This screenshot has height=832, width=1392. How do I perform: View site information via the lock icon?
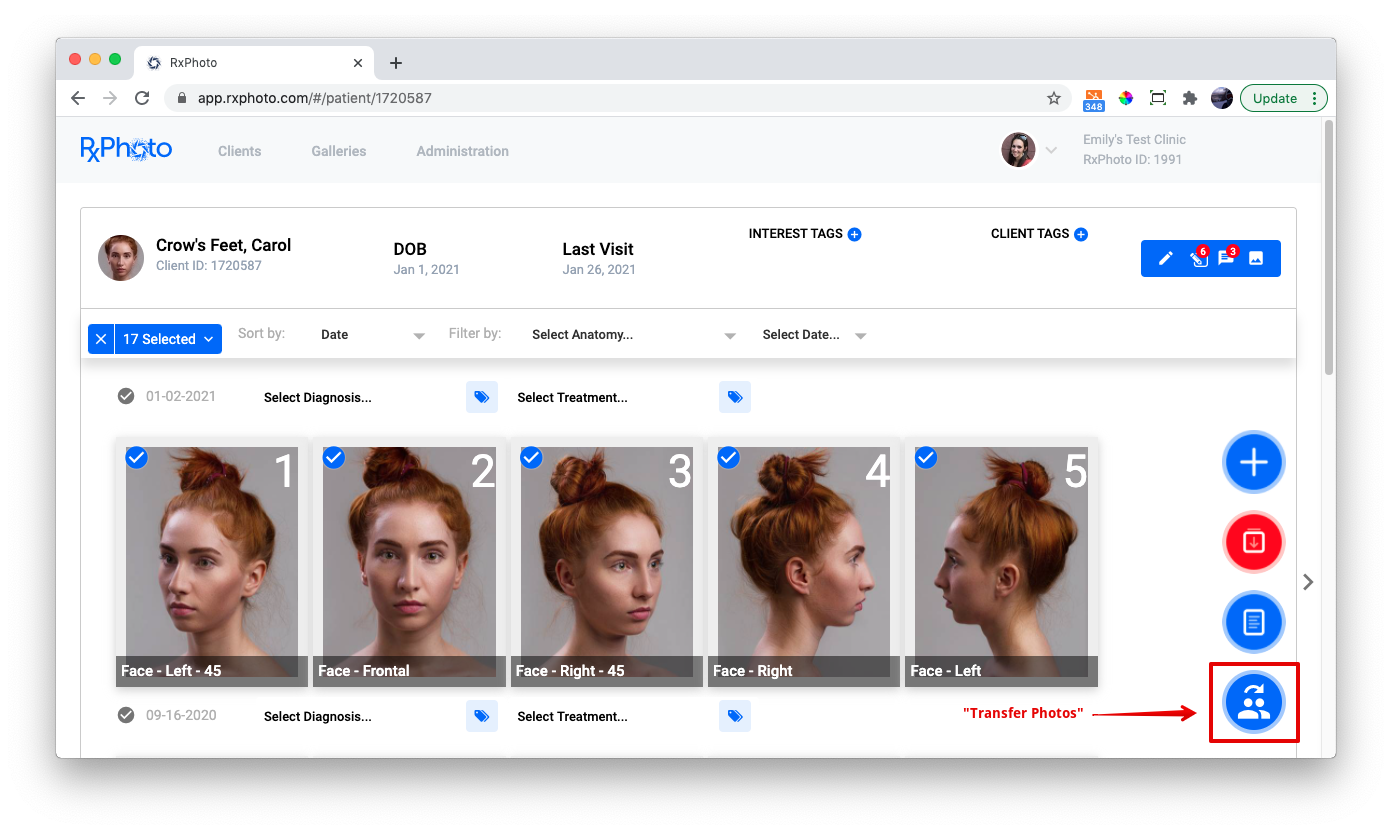182,98
